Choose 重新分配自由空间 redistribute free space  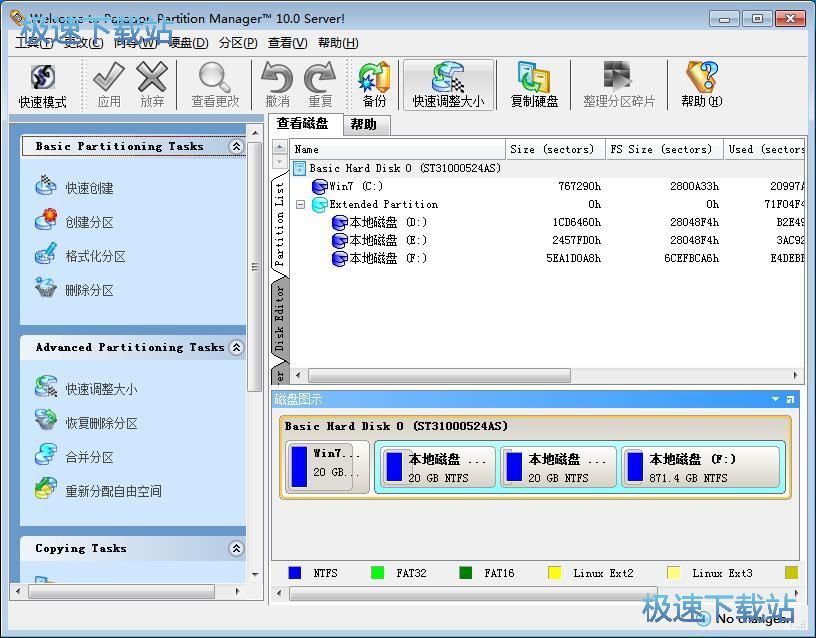[x=98, y=491]
